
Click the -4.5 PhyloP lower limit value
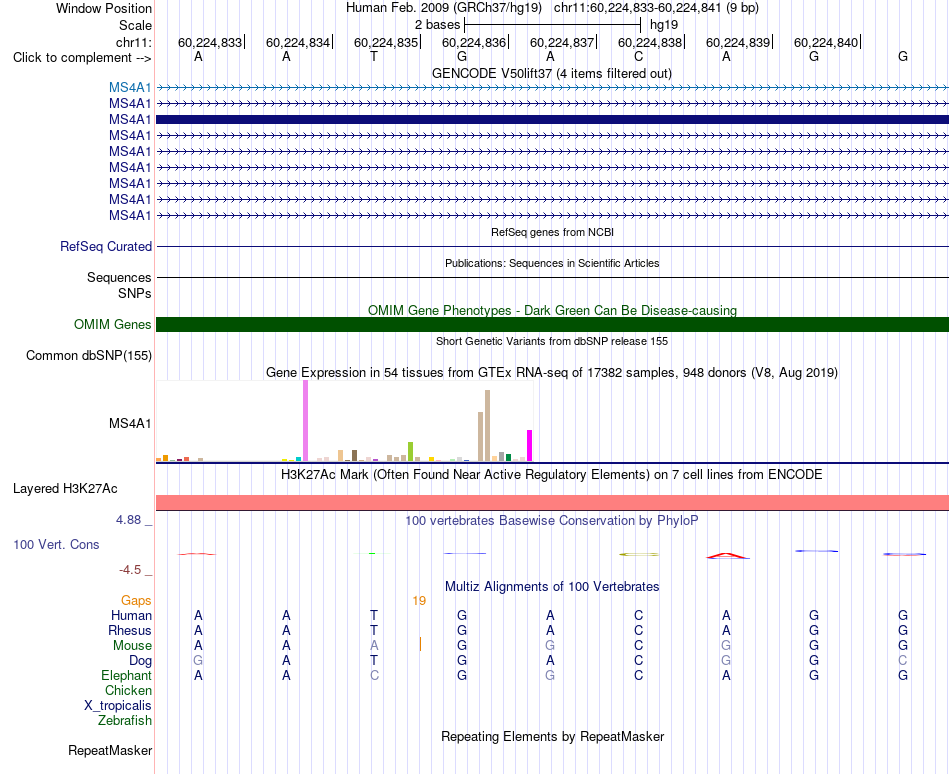click(130, 570)
